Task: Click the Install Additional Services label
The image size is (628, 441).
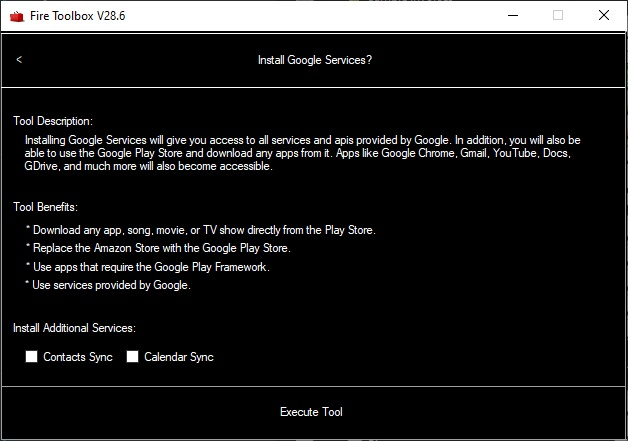Action: click(74, 328)
